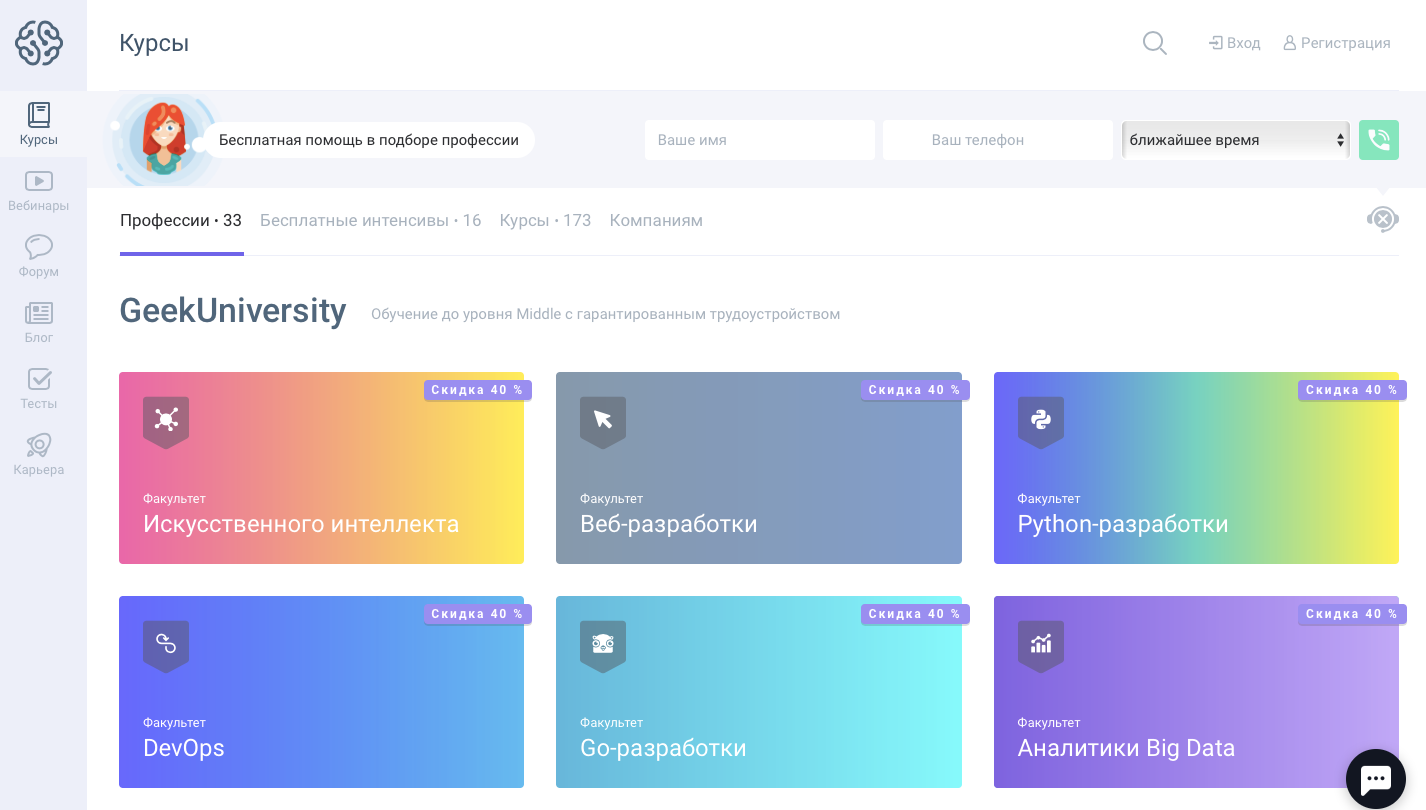Click cursor icon on Веб-разработки card
1426x810 pixels.
click(603, 421)
